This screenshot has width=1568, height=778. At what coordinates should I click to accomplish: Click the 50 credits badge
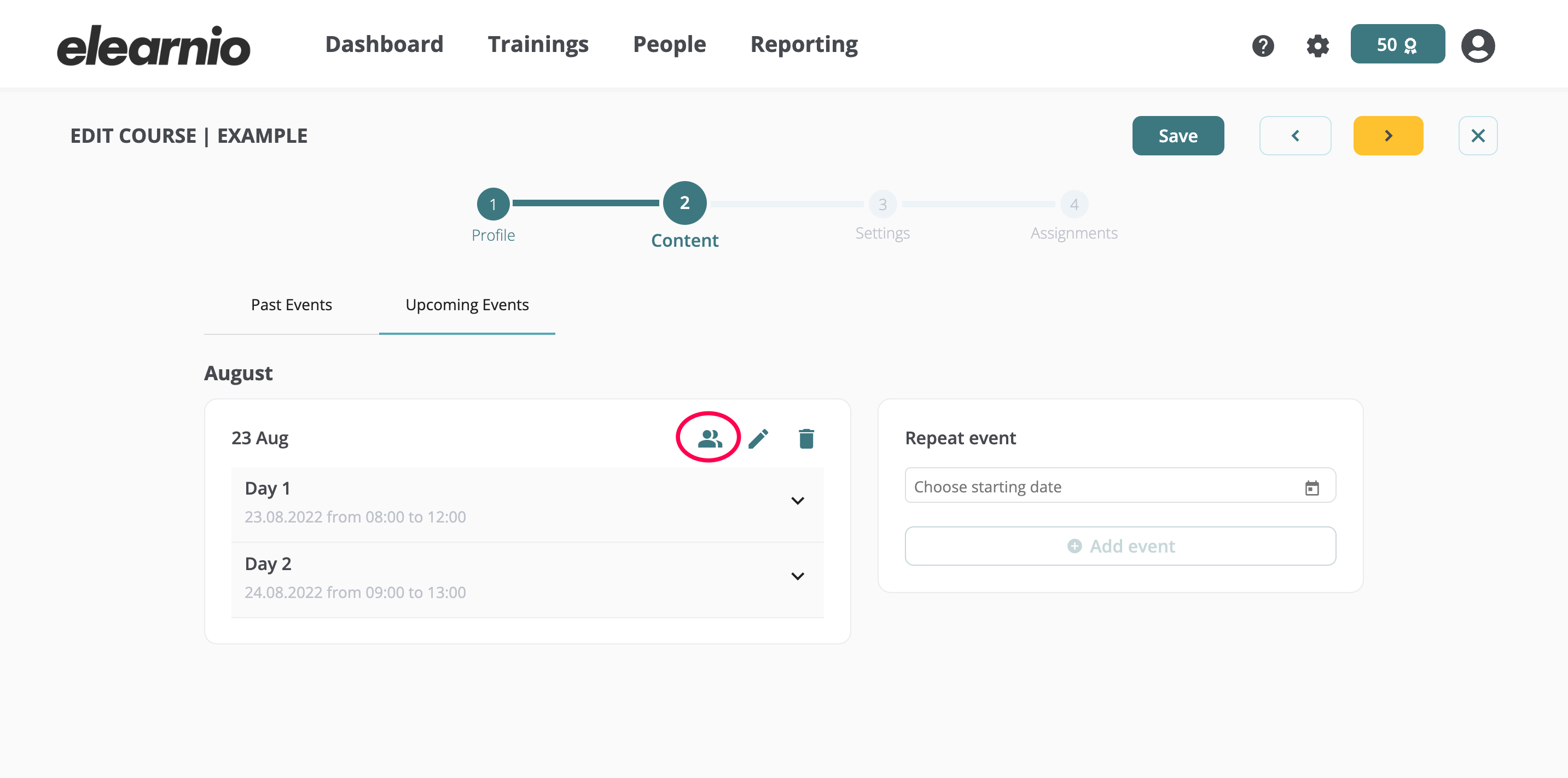click(x=1397, y=44)
